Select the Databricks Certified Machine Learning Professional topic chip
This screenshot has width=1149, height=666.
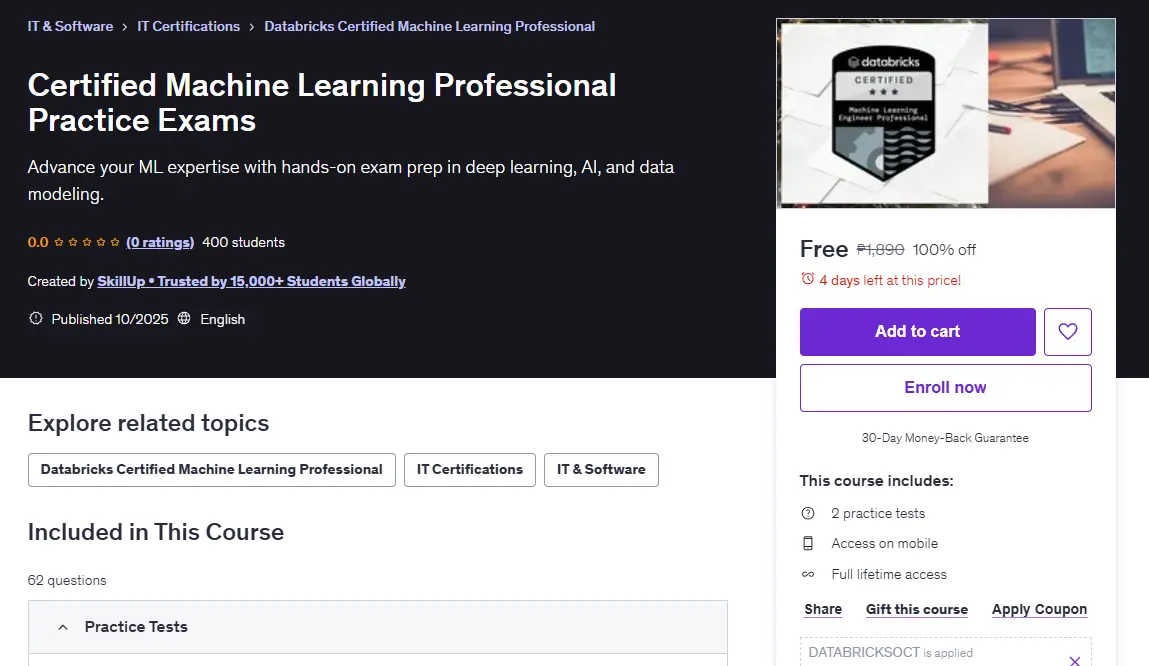212,470
